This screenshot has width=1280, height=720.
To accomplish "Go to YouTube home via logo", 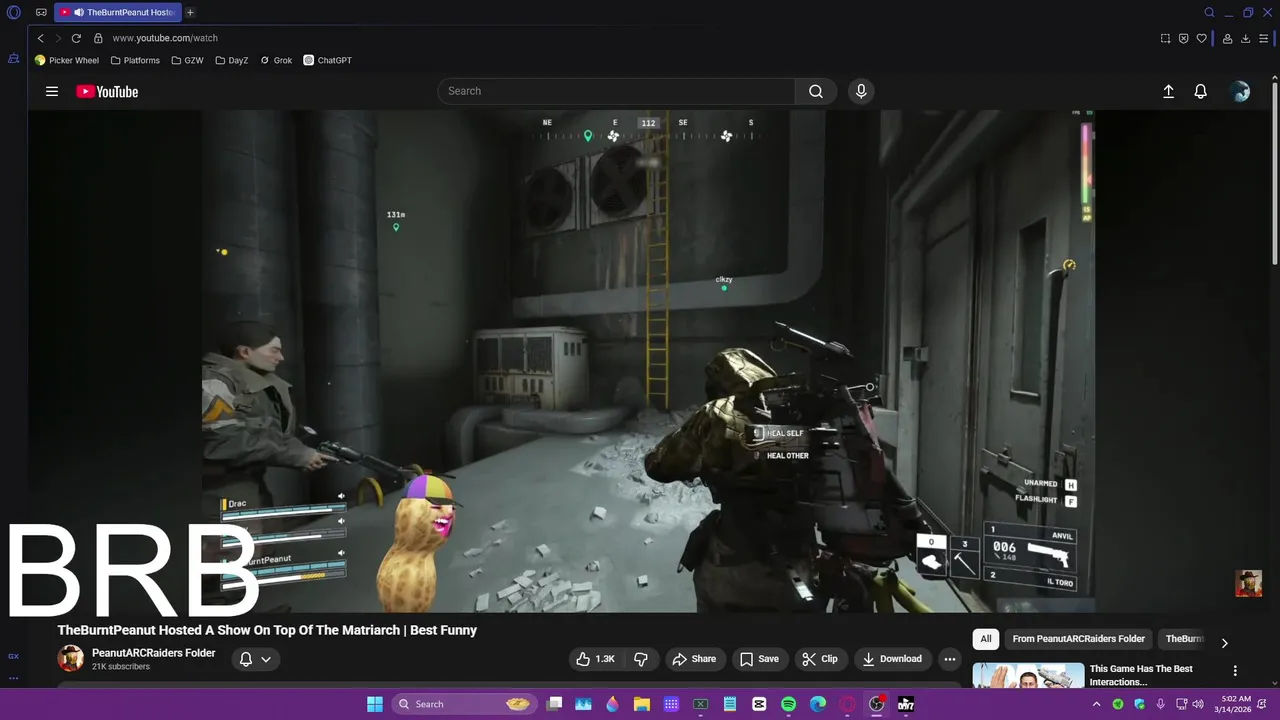I will (107, 91).
